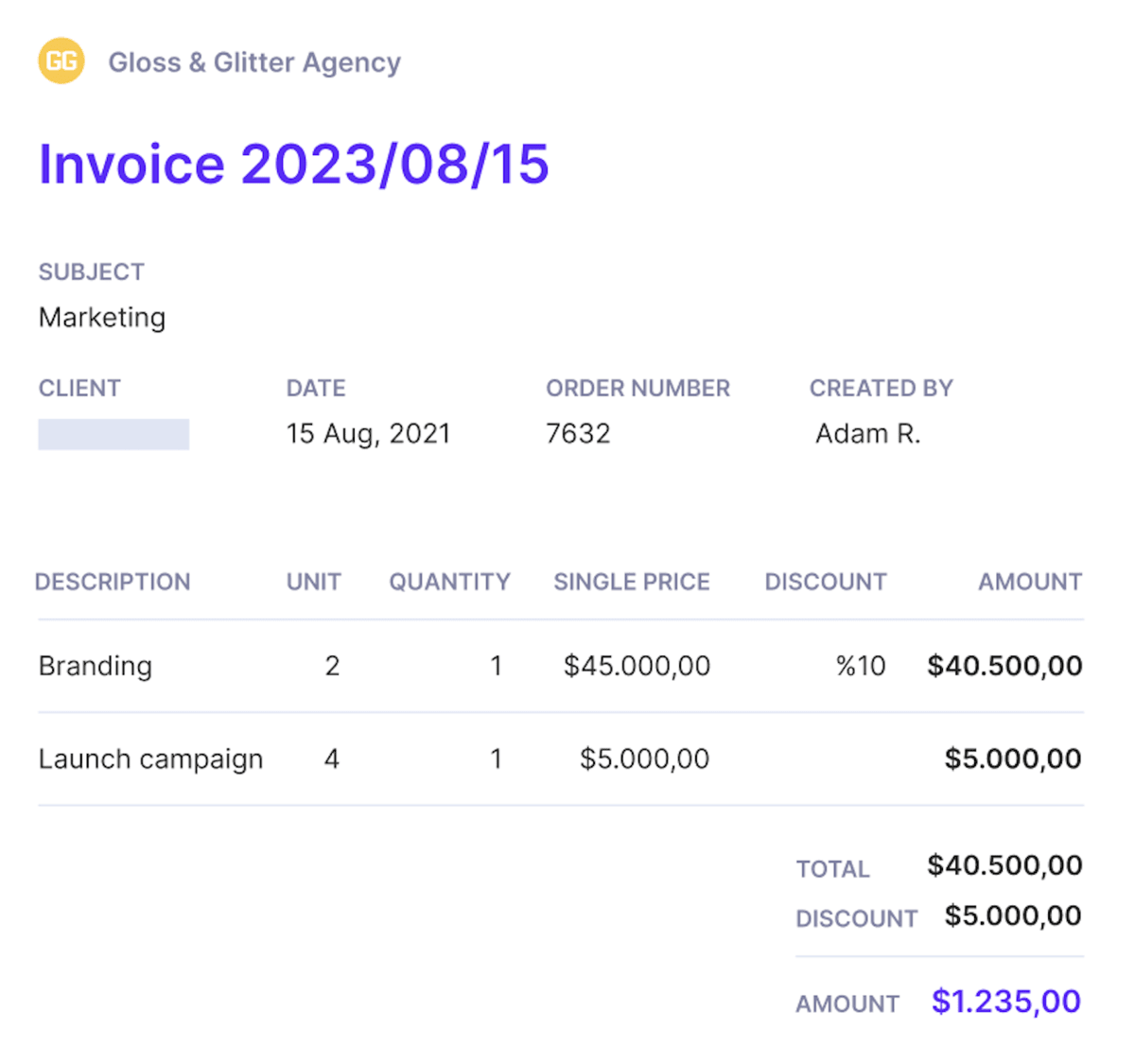This screenshot has width=1135, height=1064.
Task: Click the SINGLE PRICE column header
Action: (632, 582)
